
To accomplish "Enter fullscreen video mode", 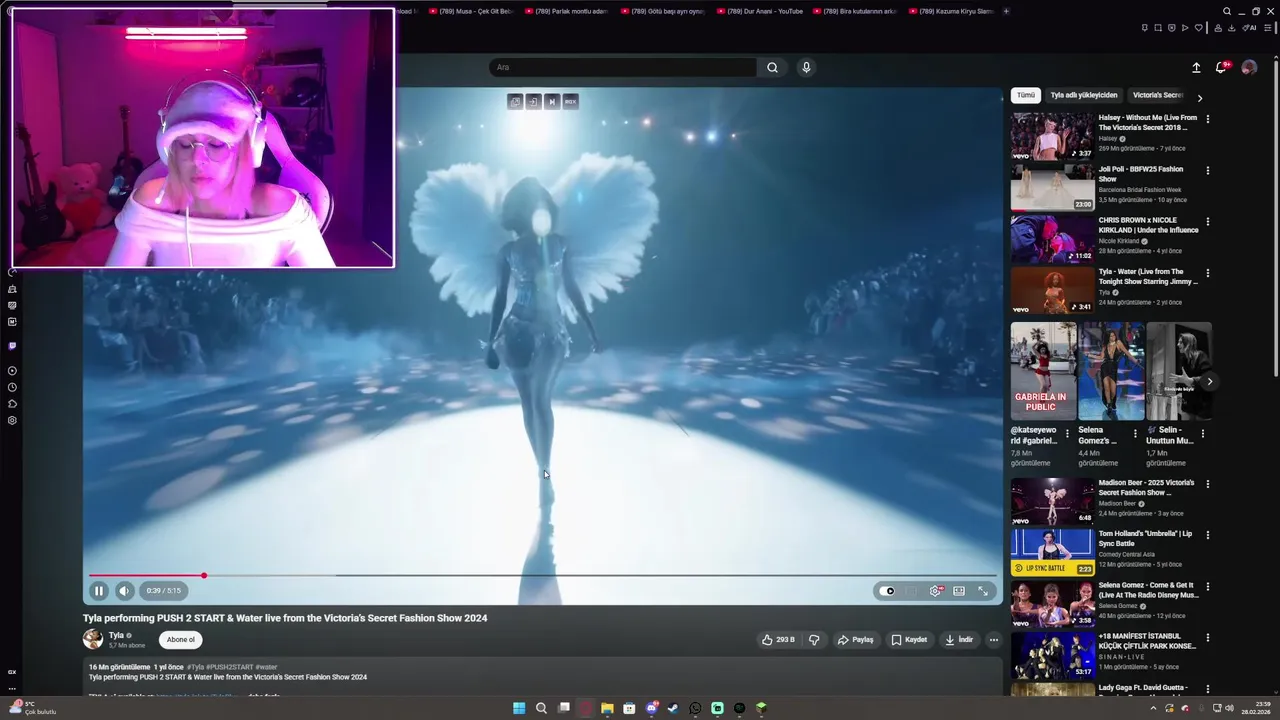I will (983, 591).
